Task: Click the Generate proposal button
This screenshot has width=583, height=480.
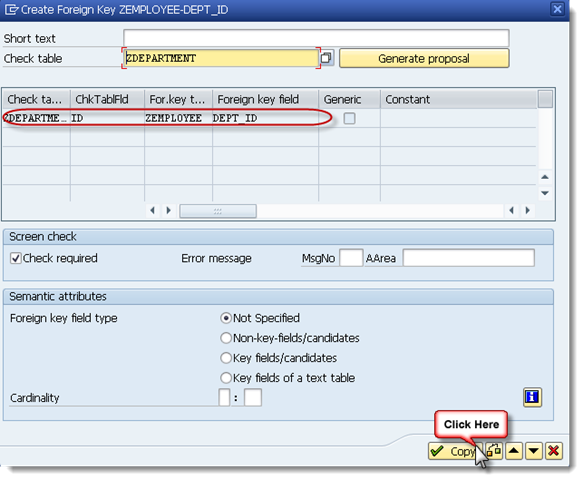Action: [x=424, y=58]
